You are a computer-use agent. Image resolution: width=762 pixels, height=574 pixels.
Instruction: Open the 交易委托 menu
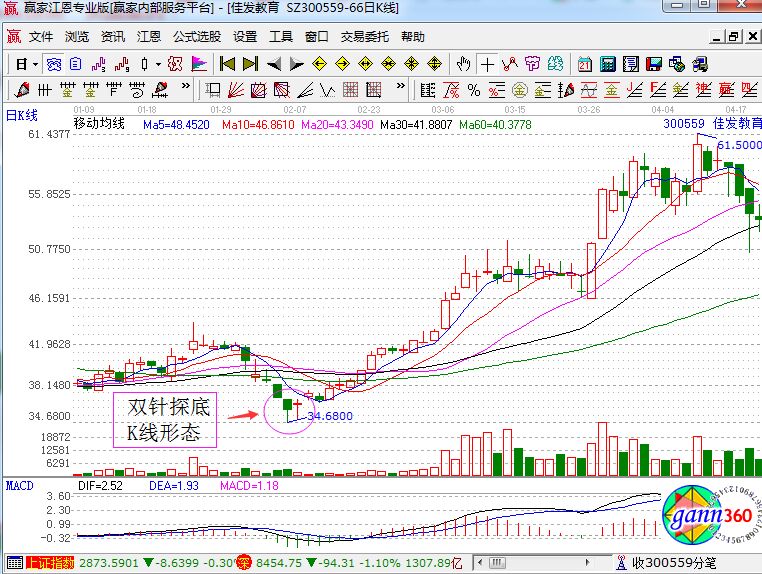point(365,37)
